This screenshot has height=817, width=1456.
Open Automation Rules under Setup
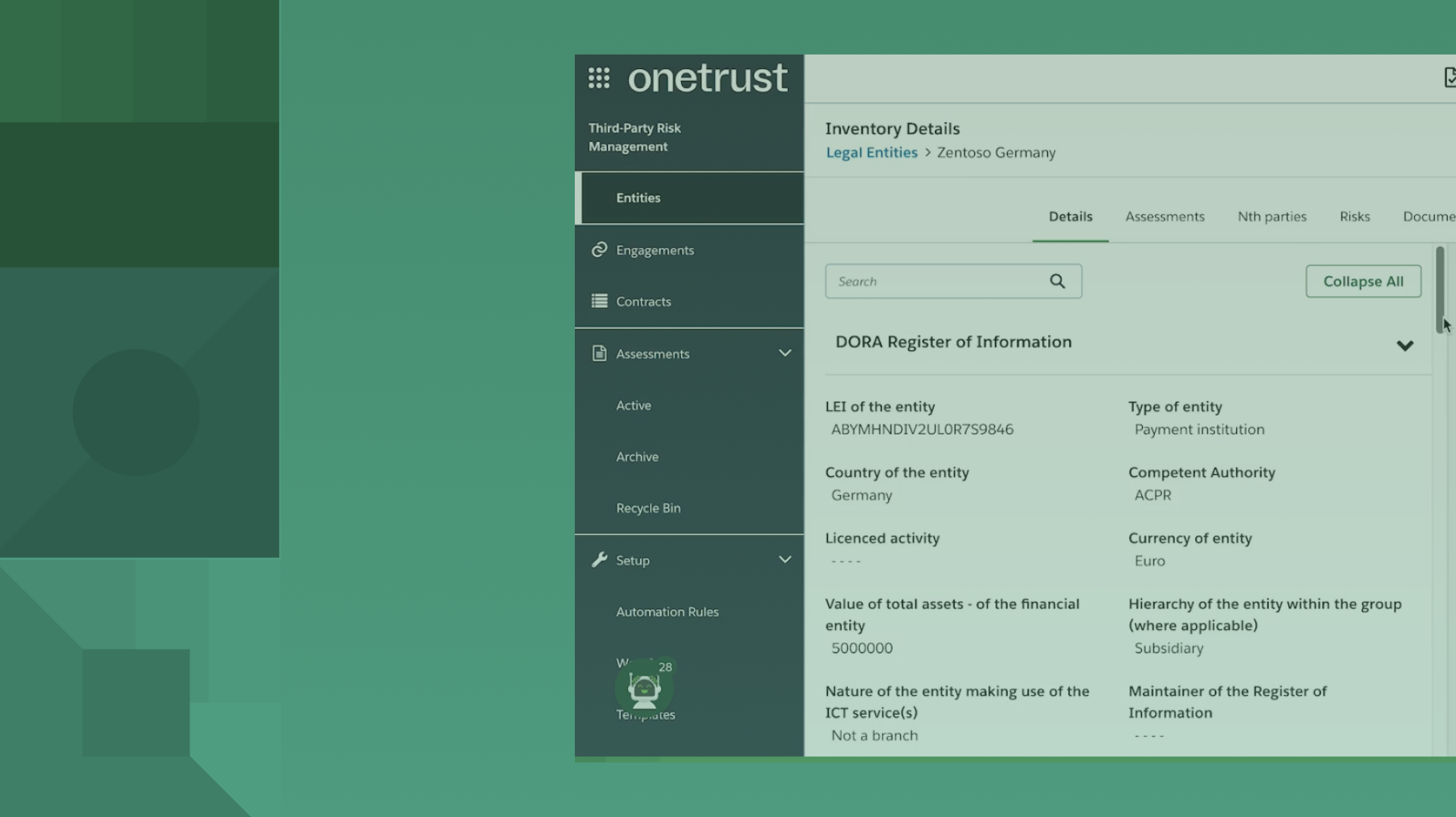click(667, 612)
